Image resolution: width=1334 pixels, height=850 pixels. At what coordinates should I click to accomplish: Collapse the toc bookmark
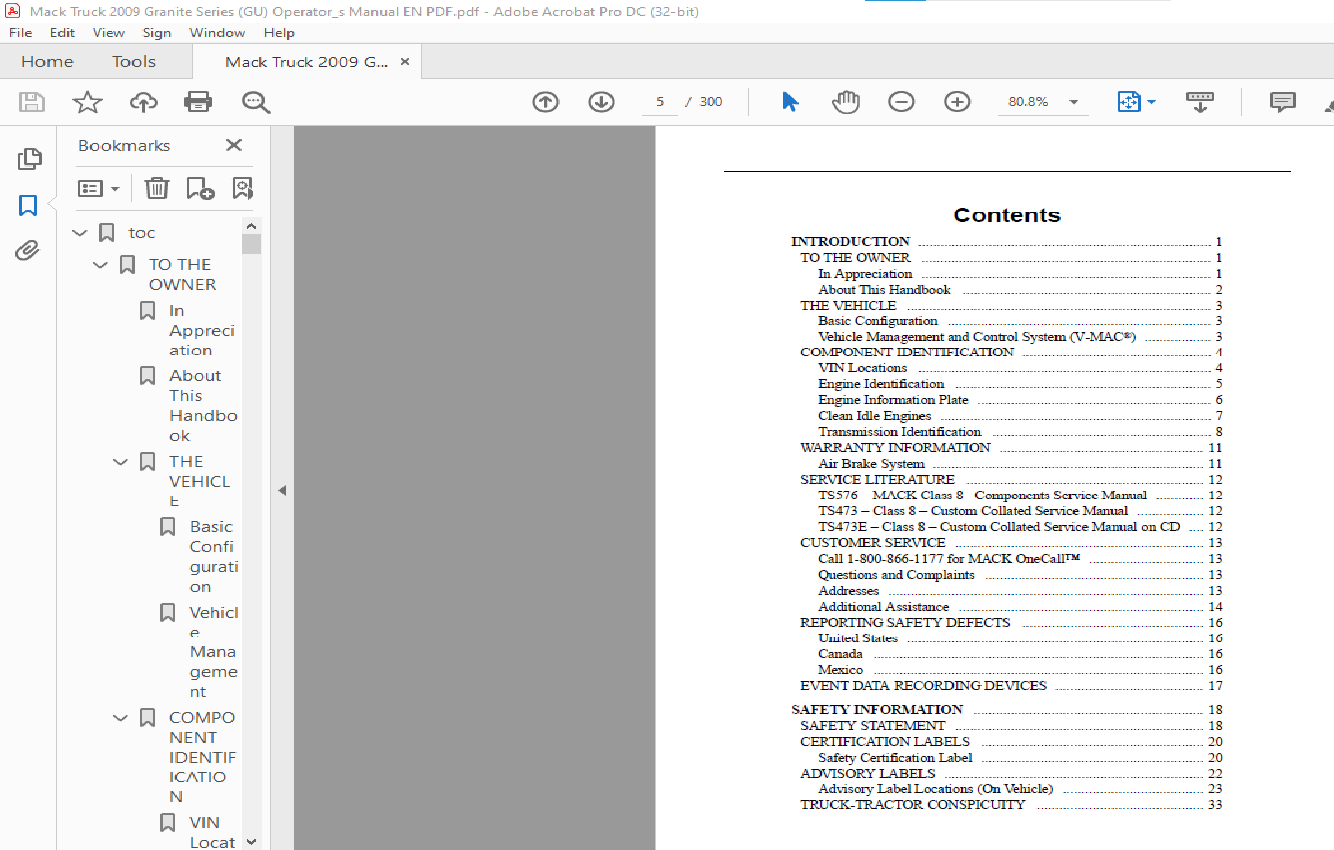[x=80, y=233]
